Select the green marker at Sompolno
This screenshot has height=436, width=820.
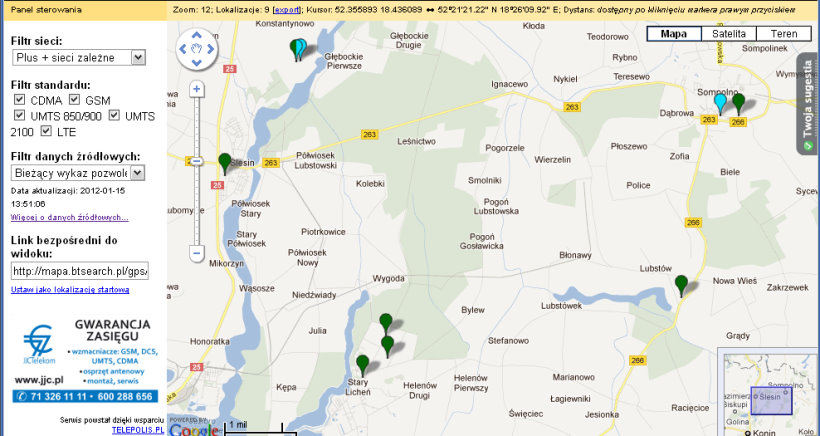(x=738, y=104)
